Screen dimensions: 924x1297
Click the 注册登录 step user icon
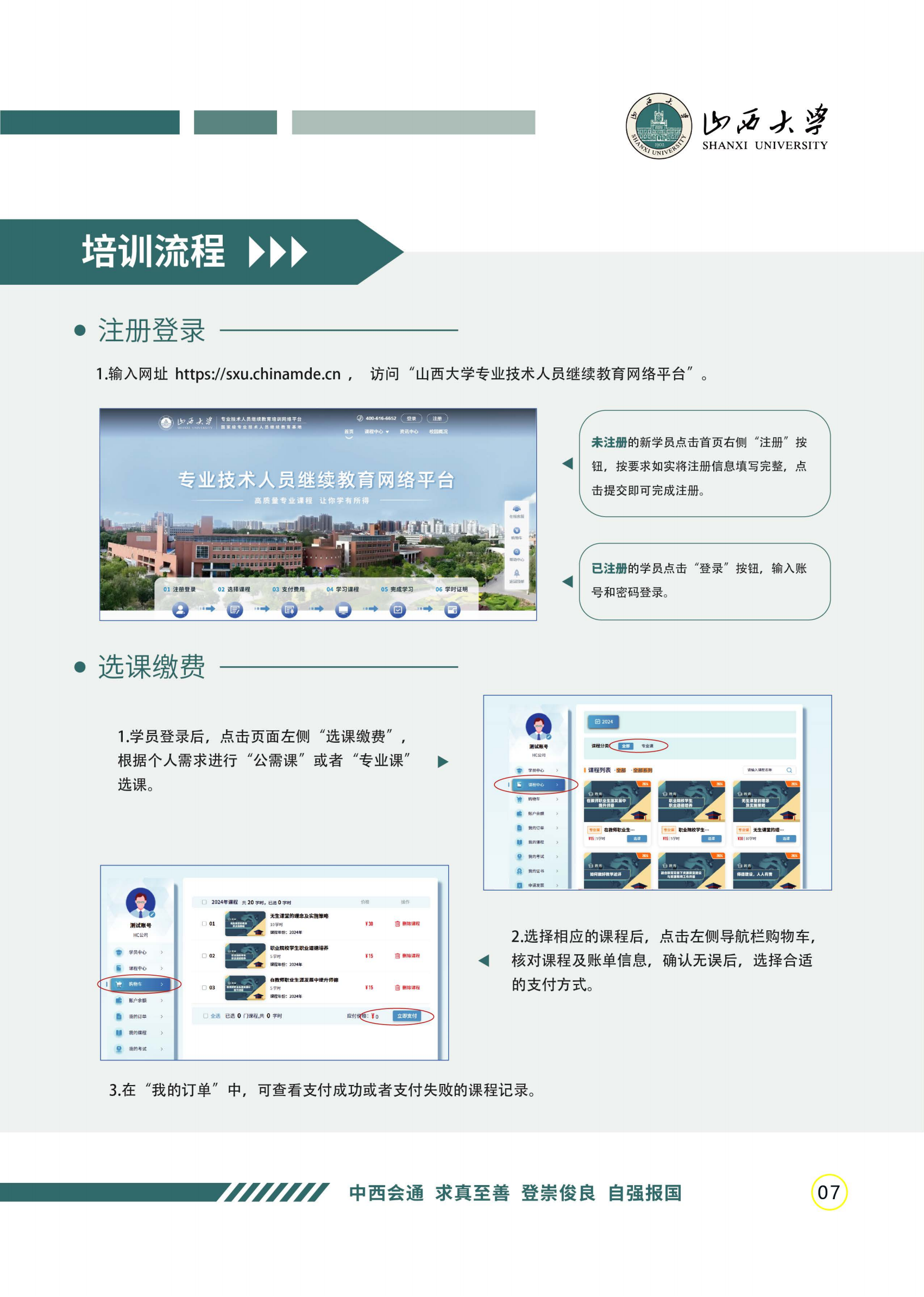pyautogui.click(x=180, y=610)
